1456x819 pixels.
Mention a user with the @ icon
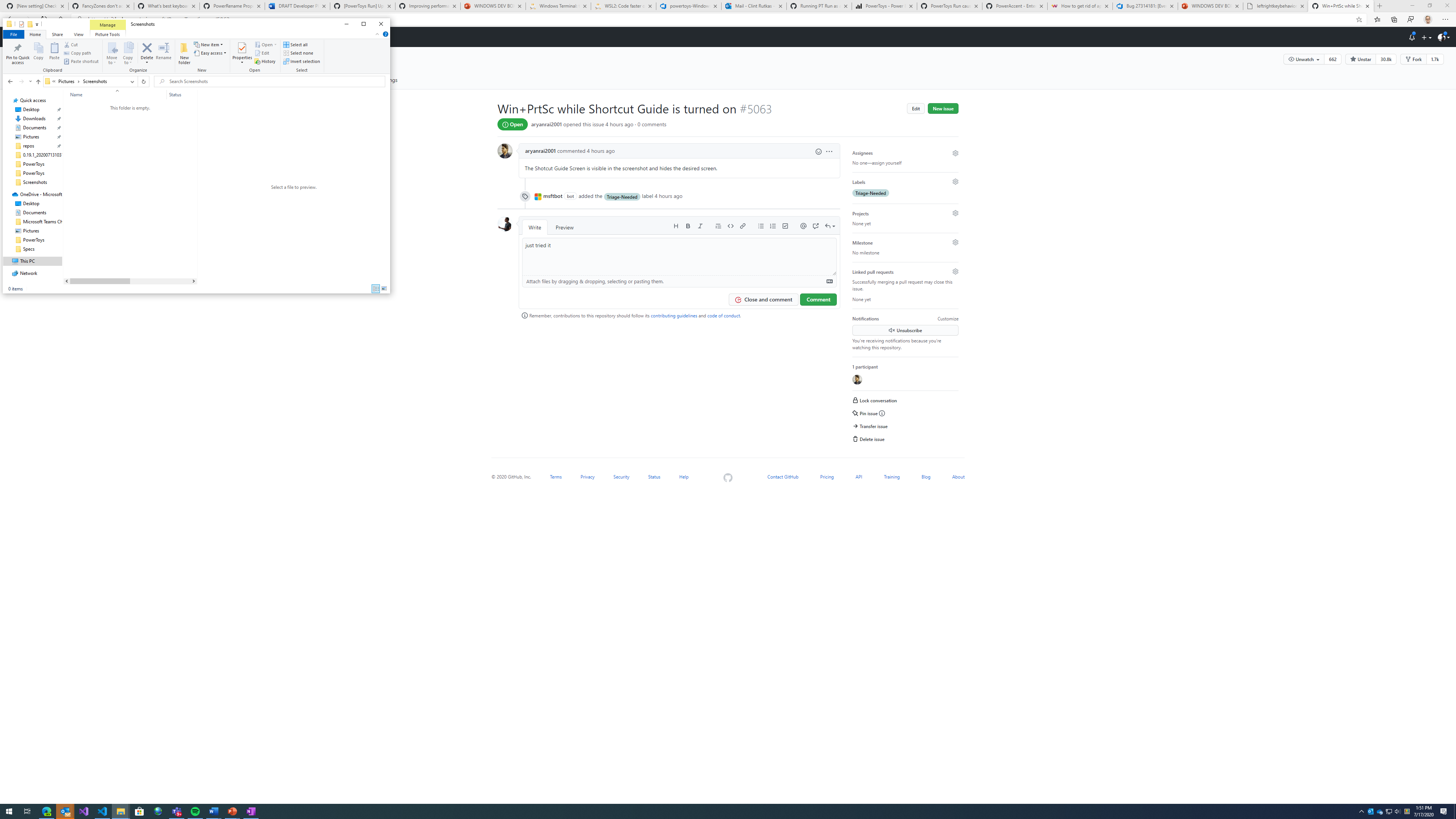(x=803, y=226)
